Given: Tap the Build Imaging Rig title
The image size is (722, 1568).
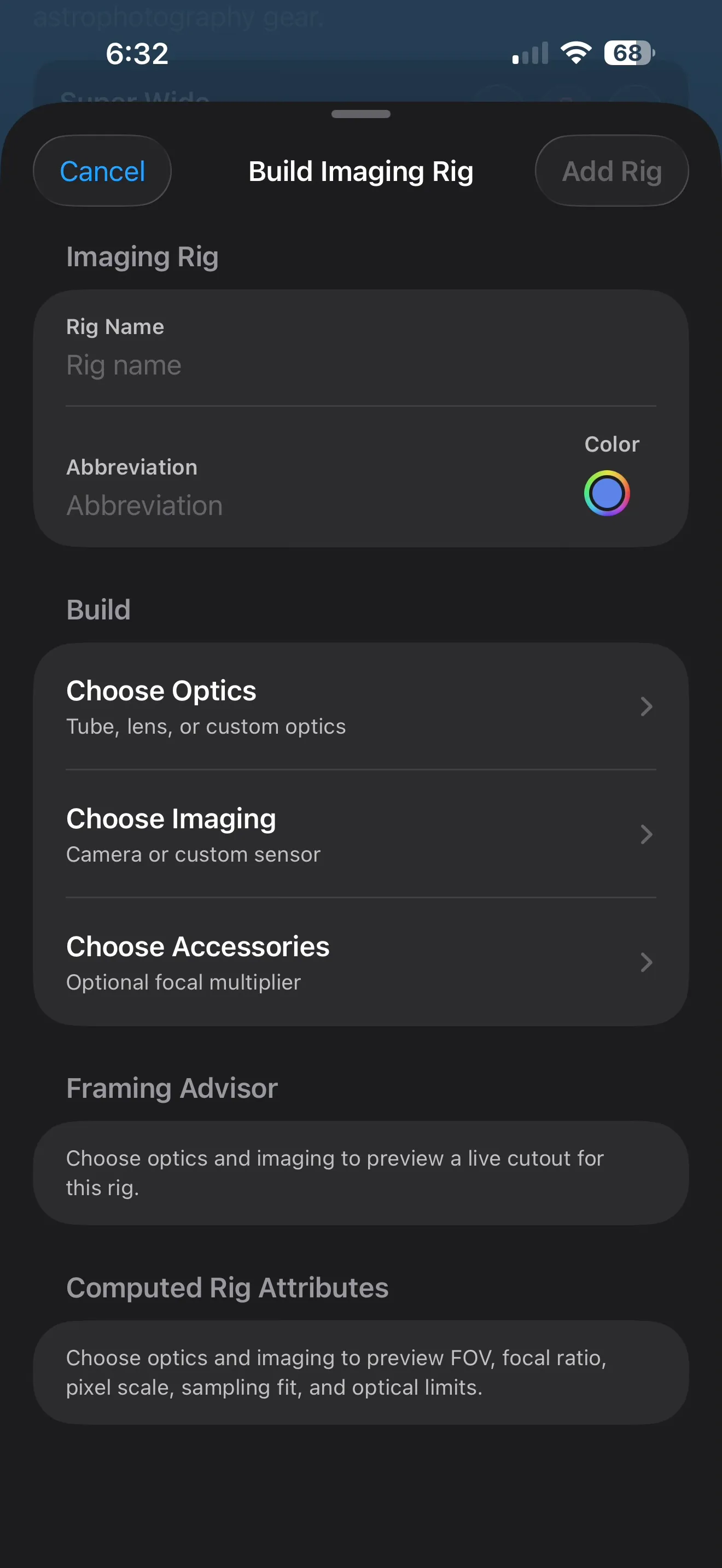Looking at the screenshot, I should click(x=360, y=172).
